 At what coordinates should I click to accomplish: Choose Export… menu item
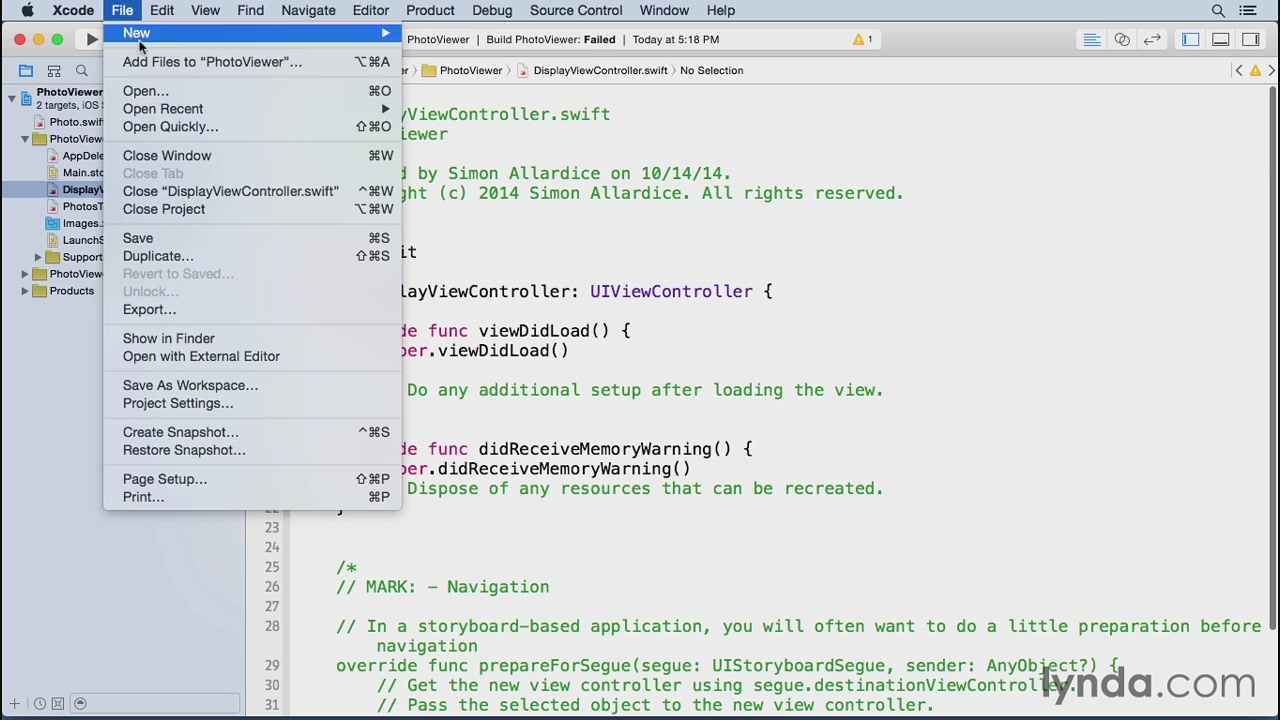252,309
